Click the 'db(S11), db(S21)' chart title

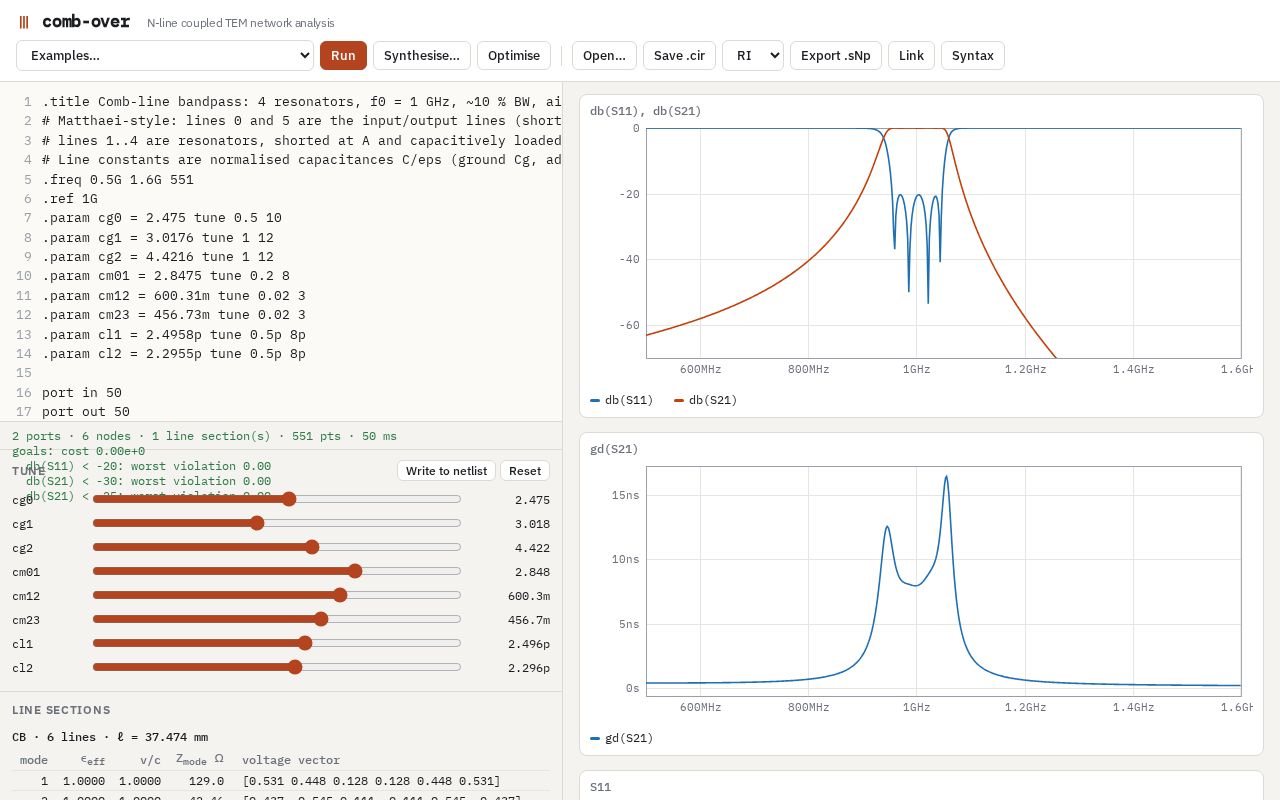(x=646, y=111)
